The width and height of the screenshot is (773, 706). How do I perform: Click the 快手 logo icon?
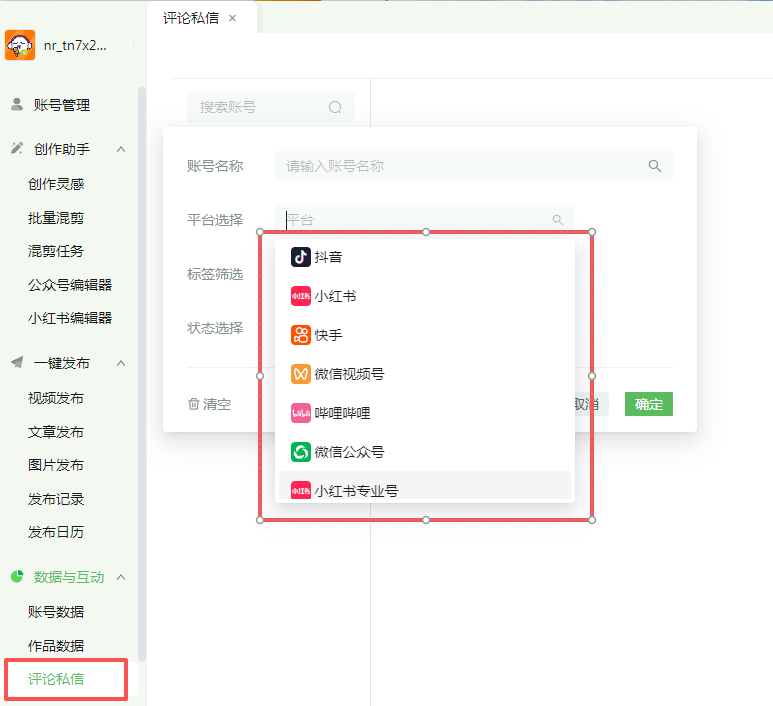(301, 335)
